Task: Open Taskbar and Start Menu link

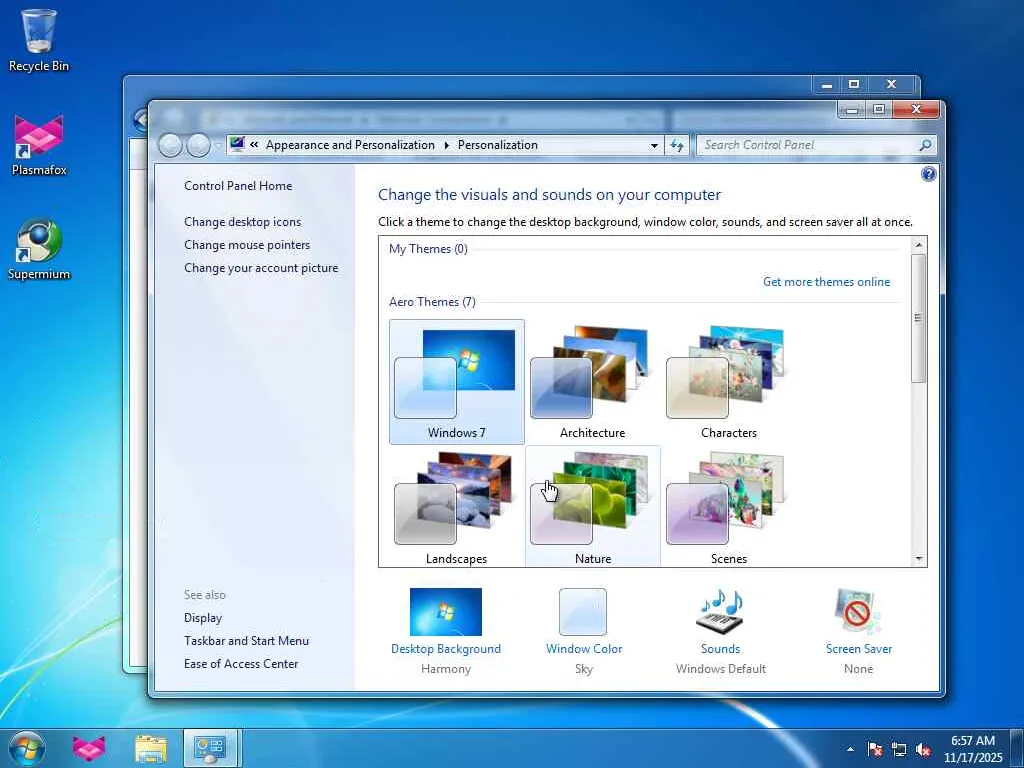Action: (x=246, y=641)
